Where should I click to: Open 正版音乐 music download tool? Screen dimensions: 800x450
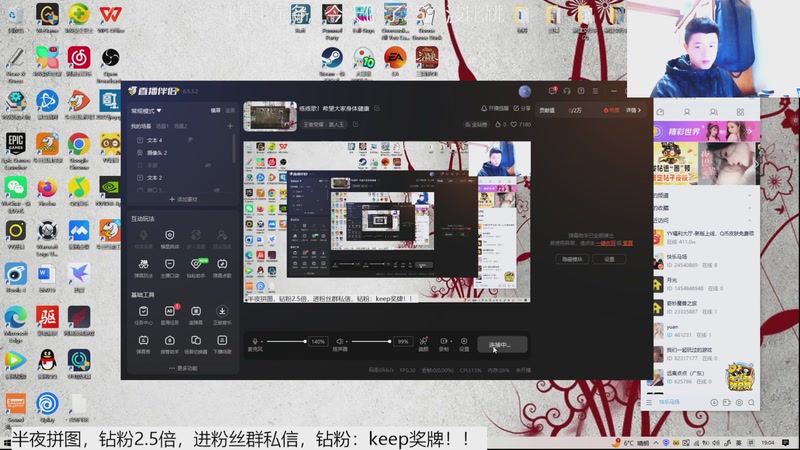coord(222,314)
